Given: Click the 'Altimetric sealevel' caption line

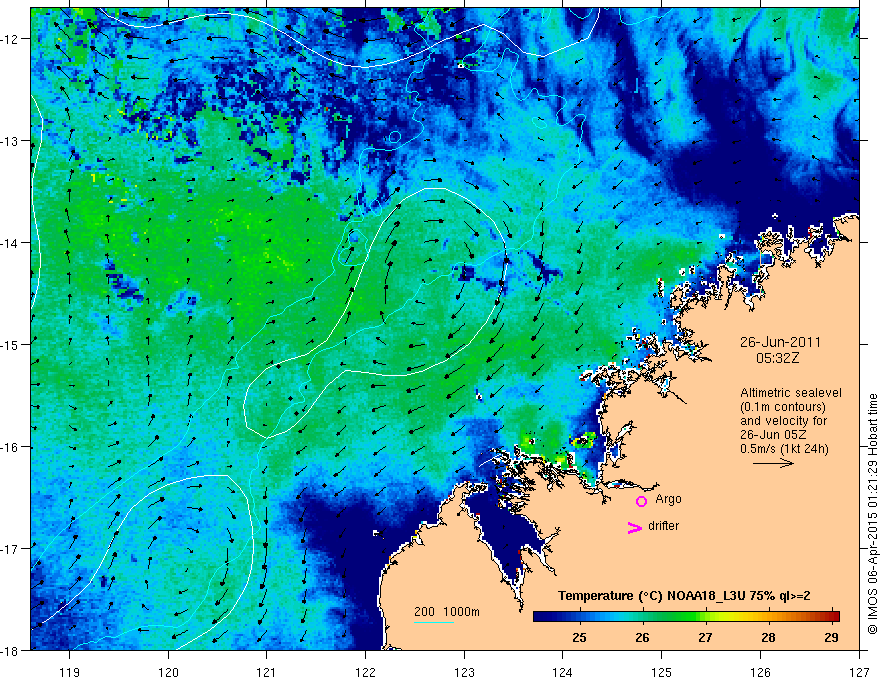Looking at the screenshot, I should point(791,393).
